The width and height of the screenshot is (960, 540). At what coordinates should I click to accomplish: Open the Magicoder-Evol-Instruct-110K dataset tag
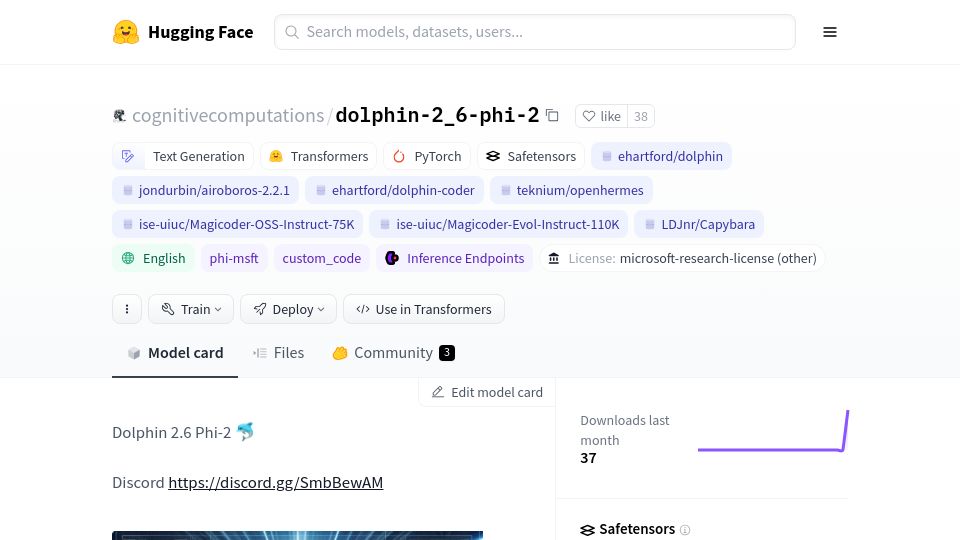tap(498, 224)
